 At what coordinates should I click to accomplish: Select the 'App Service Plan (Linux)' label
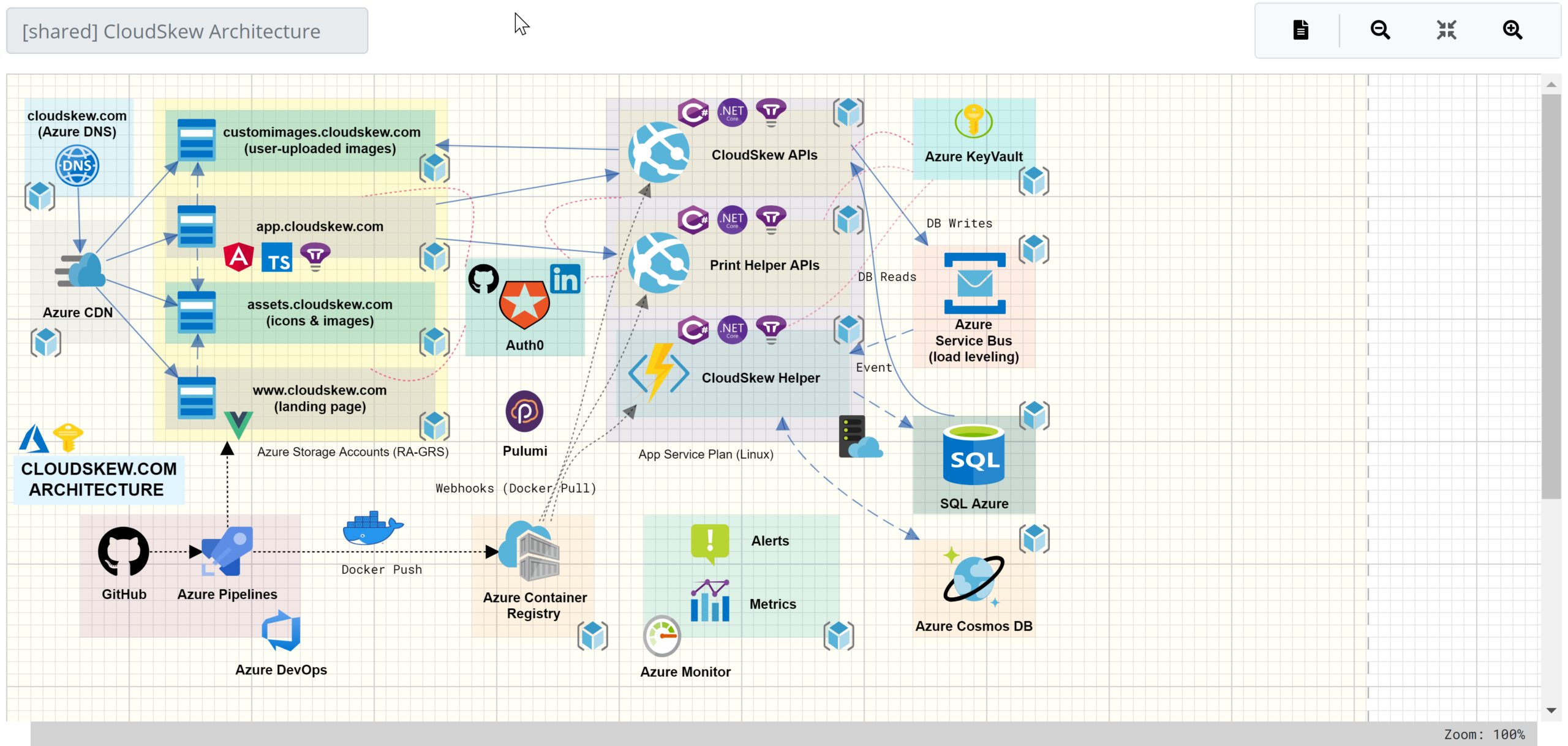[x=706, y=454]
